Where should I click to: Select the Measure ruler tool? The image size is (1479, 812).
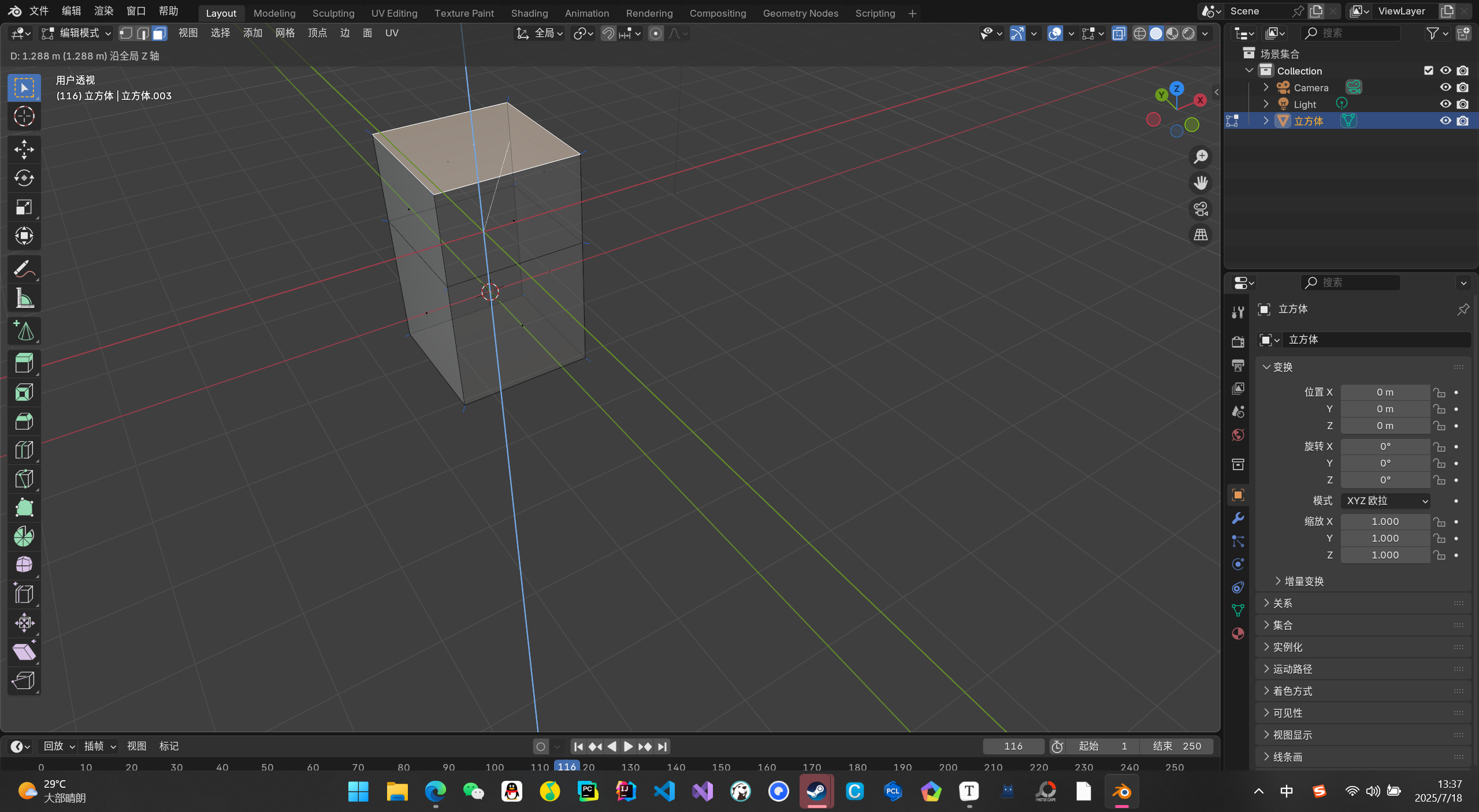tap(24, 299)
